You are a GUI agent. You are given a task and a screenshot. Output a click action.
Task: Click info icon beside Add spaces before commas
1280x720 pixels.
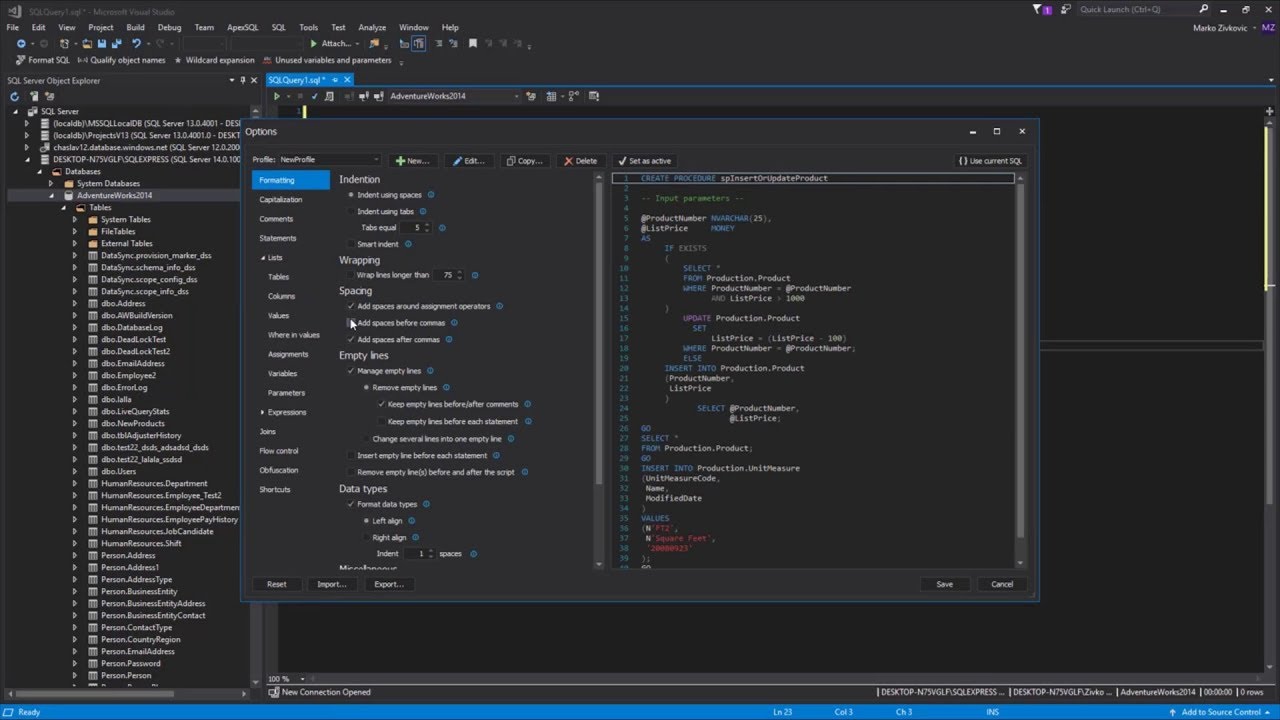pos(454,323)
